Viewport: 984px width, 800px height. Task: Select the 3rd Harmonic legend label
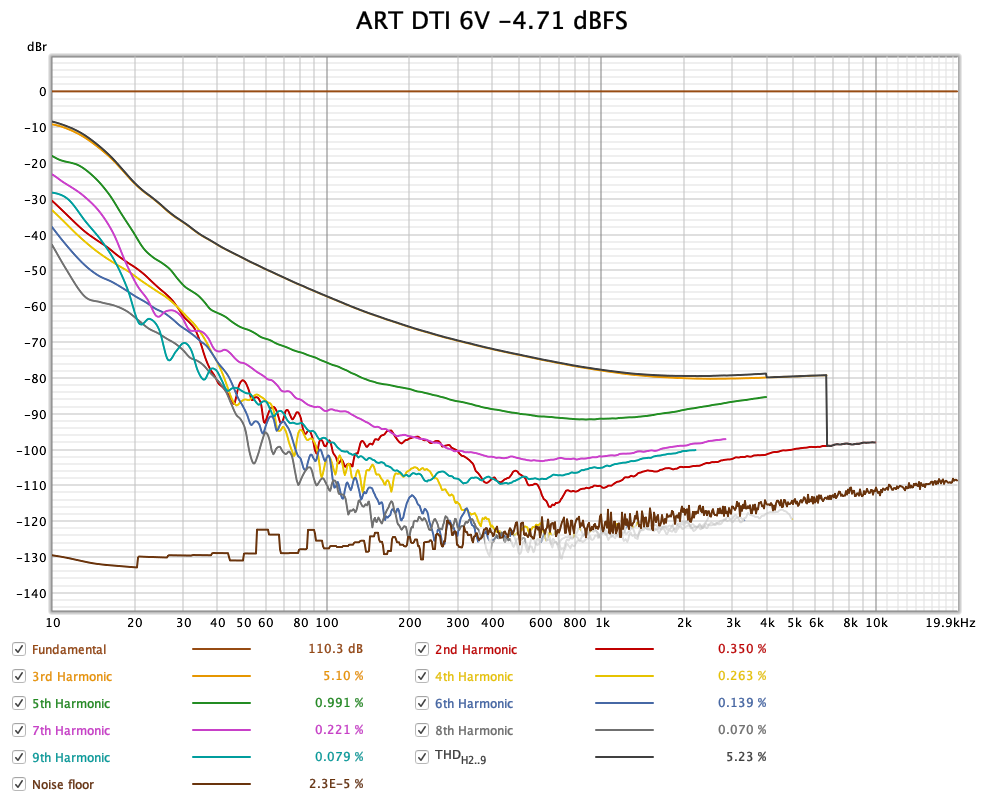click(x=72, y=677)
